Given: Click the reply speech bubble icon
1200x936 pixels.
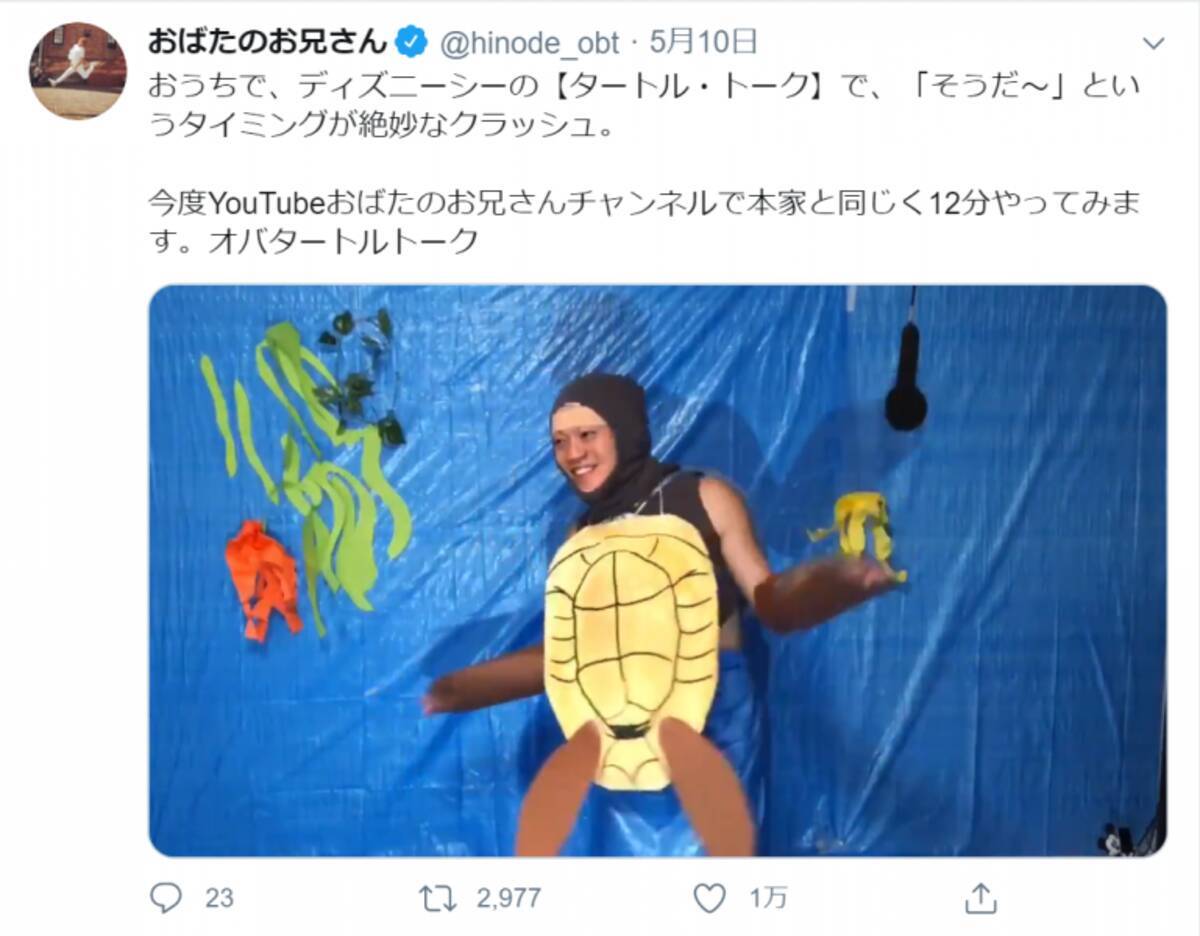Looking at the screenshot, I should (165, 898).
